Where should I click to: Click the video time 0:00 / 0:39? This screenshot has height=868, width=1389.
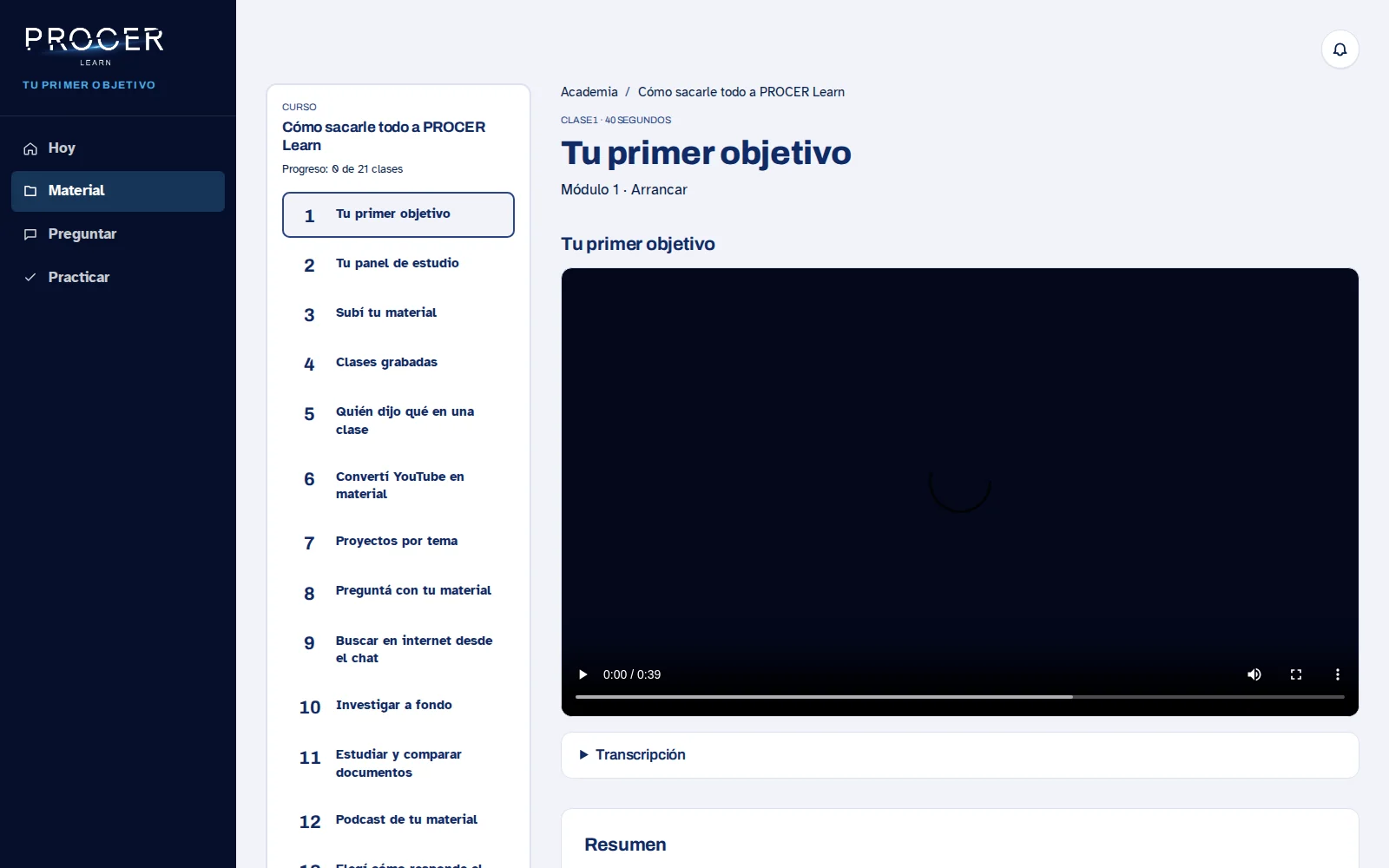click(x=632, y=674)
